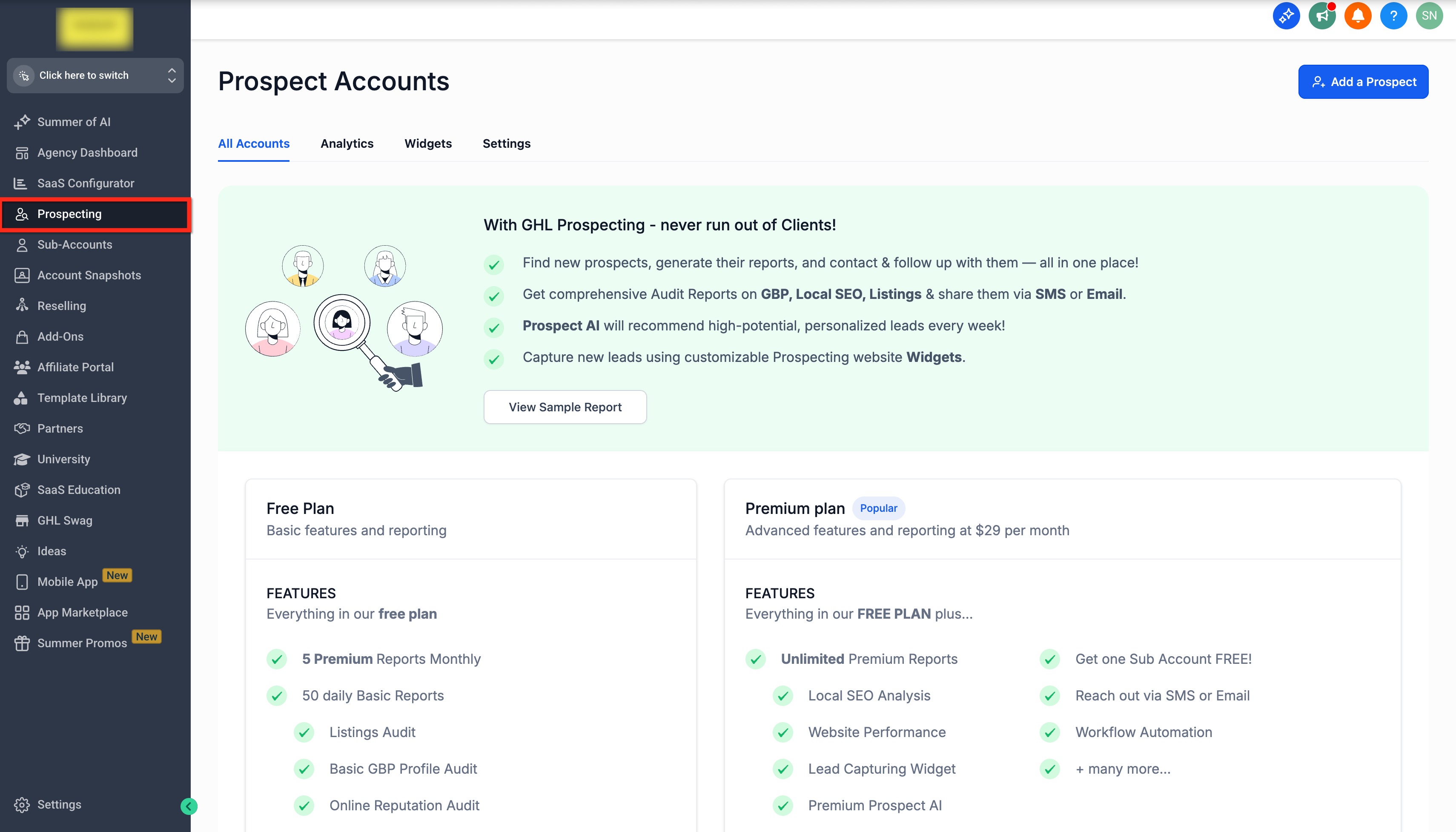The width and height of the screenshot is (1456, 832).
Task: Click 'Workflow Automation' feature text
Action: coord(1144,732)
